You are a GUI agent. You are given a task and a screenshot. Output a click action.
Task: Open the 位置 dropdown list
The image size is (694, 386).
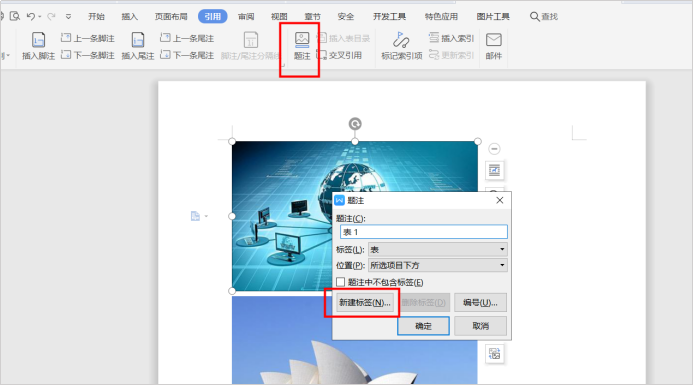click(438, 265)
